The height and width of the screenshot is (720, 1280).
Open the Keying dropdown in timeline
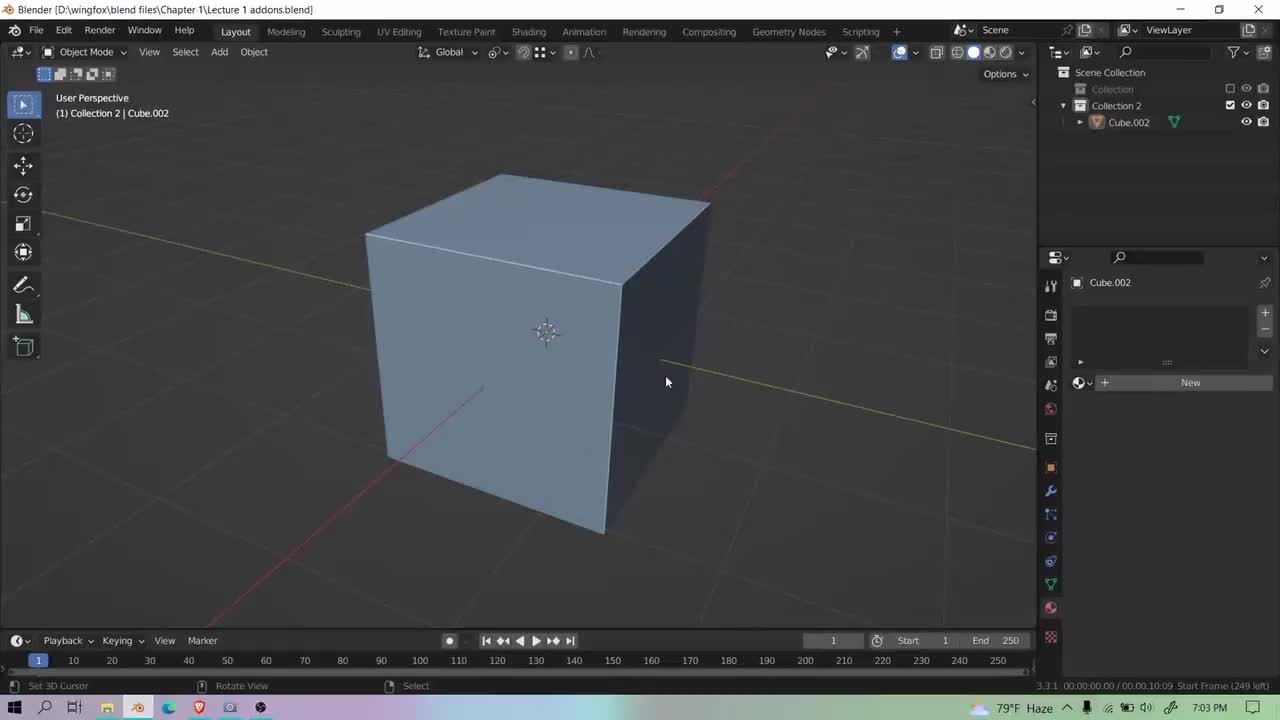[x=122, y=641]
